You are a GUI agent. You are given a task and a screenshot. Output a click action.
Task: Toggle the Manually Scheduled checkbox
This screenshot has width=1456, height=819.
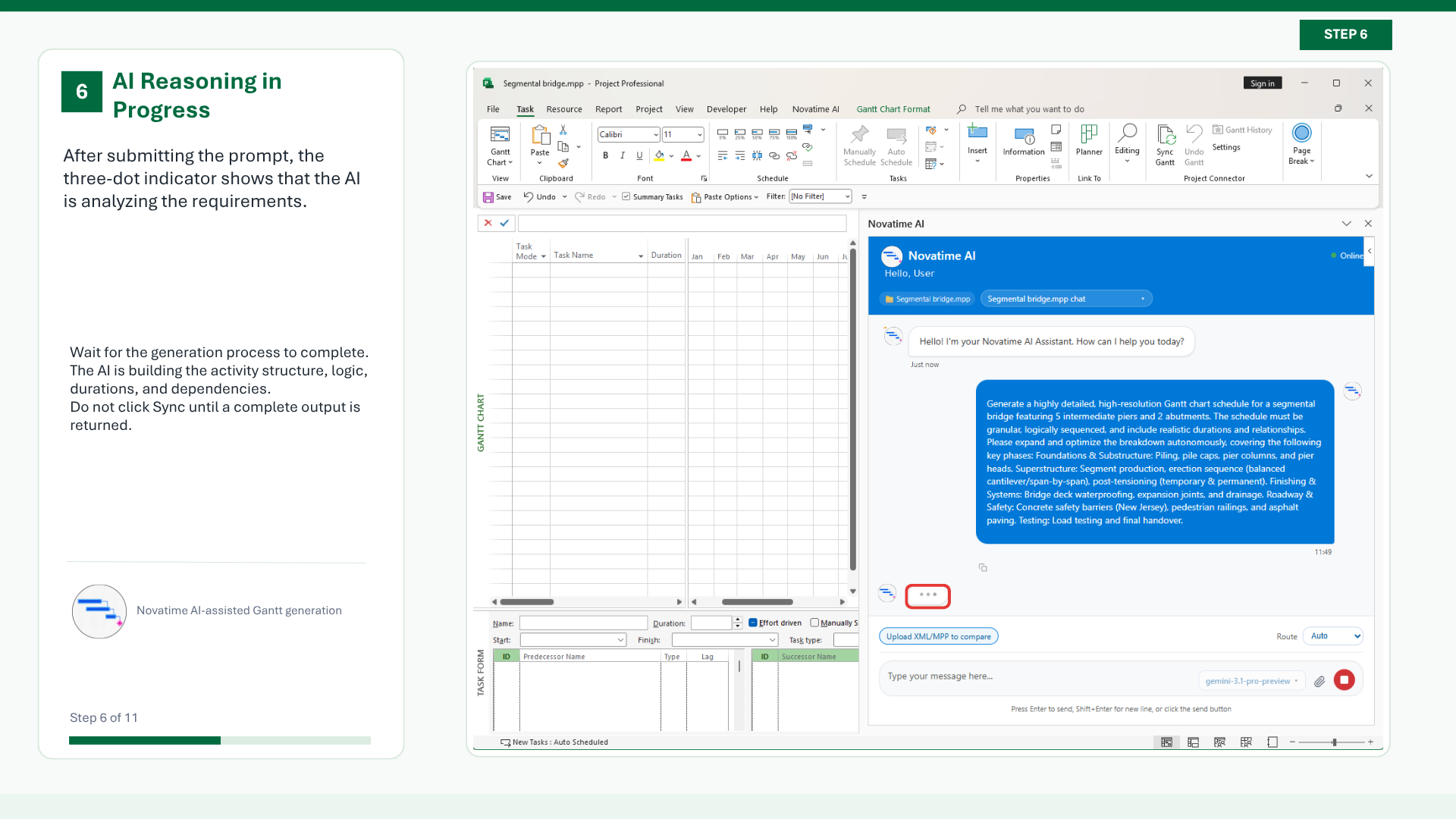pos(814,623)
